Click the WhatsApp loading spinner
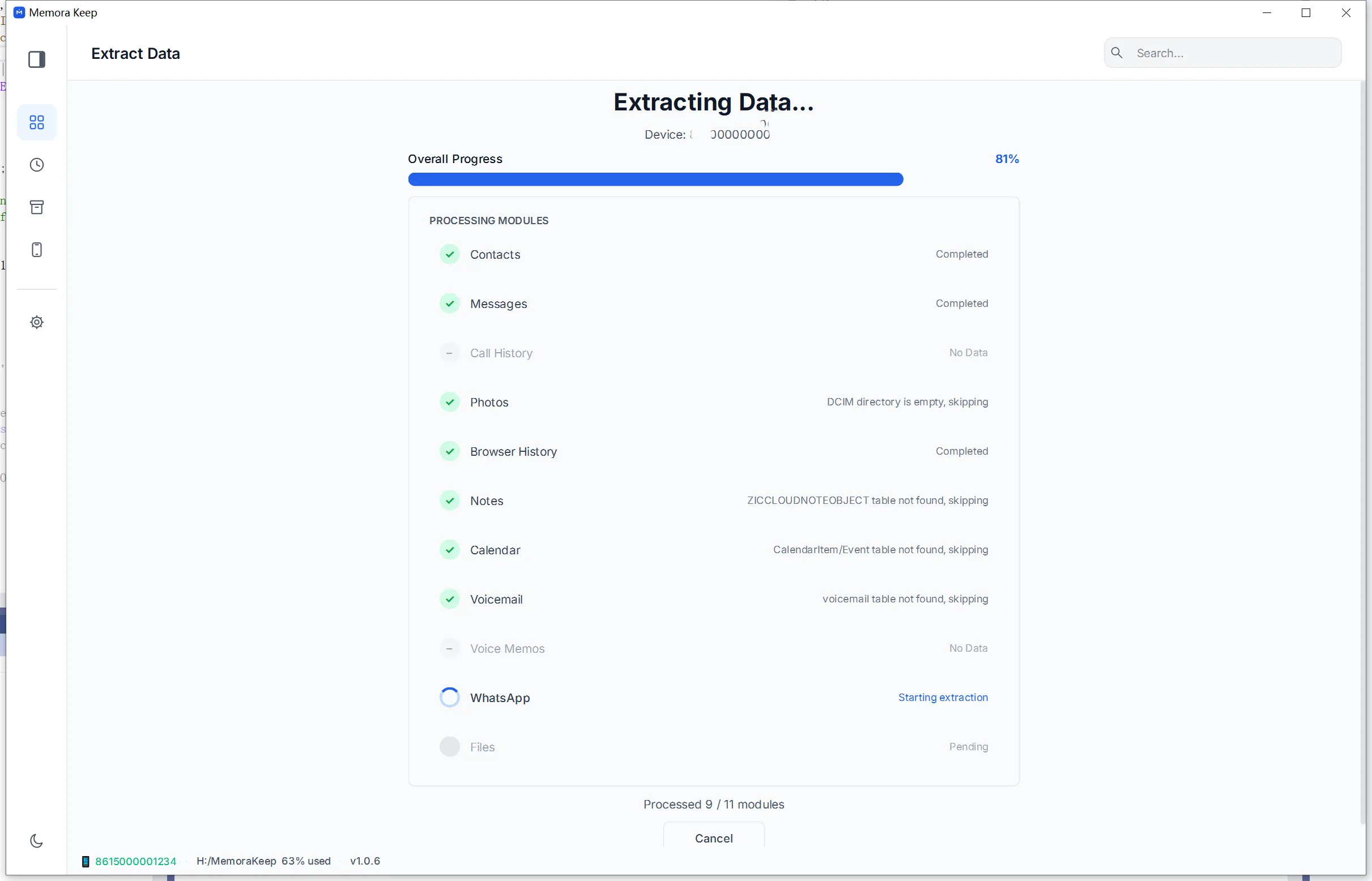Viewport: 1372px width, 881px height. point(450,698)
